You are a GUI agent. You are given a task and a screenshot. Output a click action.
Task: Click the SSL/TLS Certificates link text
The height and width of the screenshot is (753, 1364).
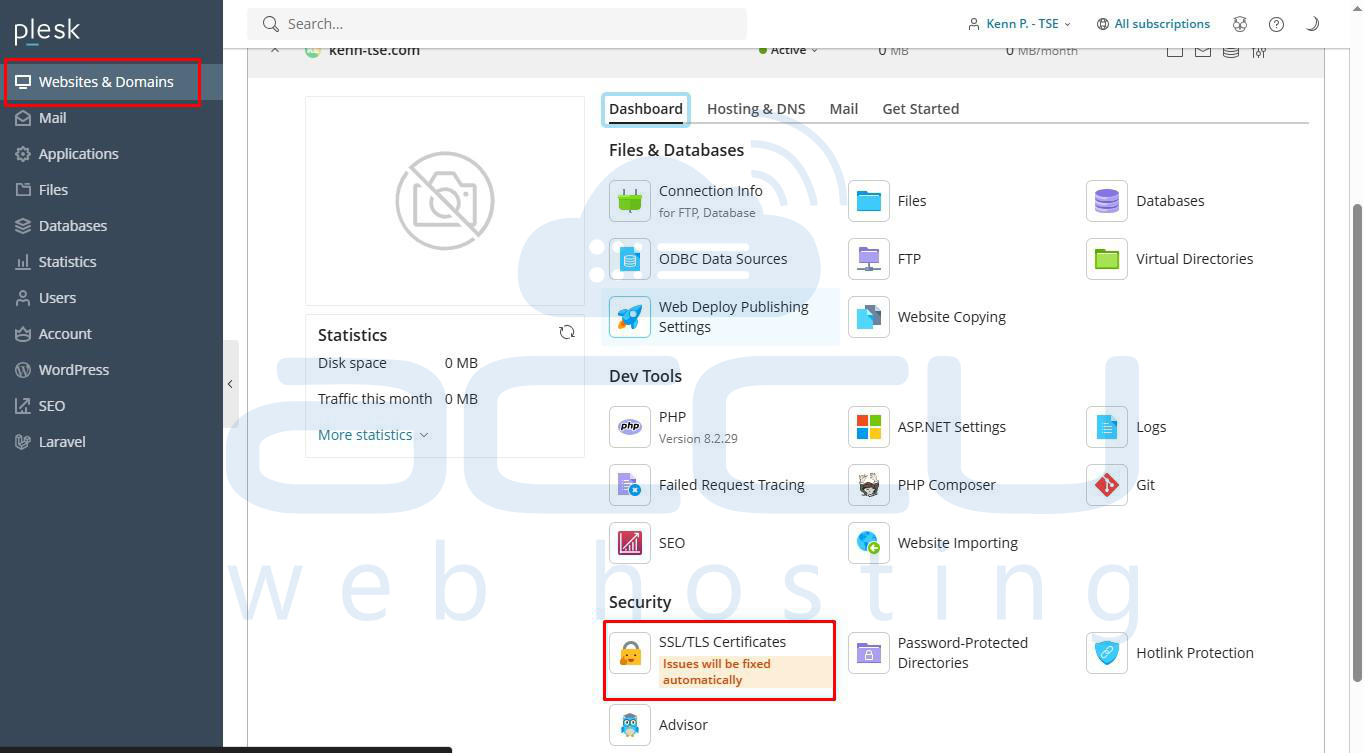(722, 642)
